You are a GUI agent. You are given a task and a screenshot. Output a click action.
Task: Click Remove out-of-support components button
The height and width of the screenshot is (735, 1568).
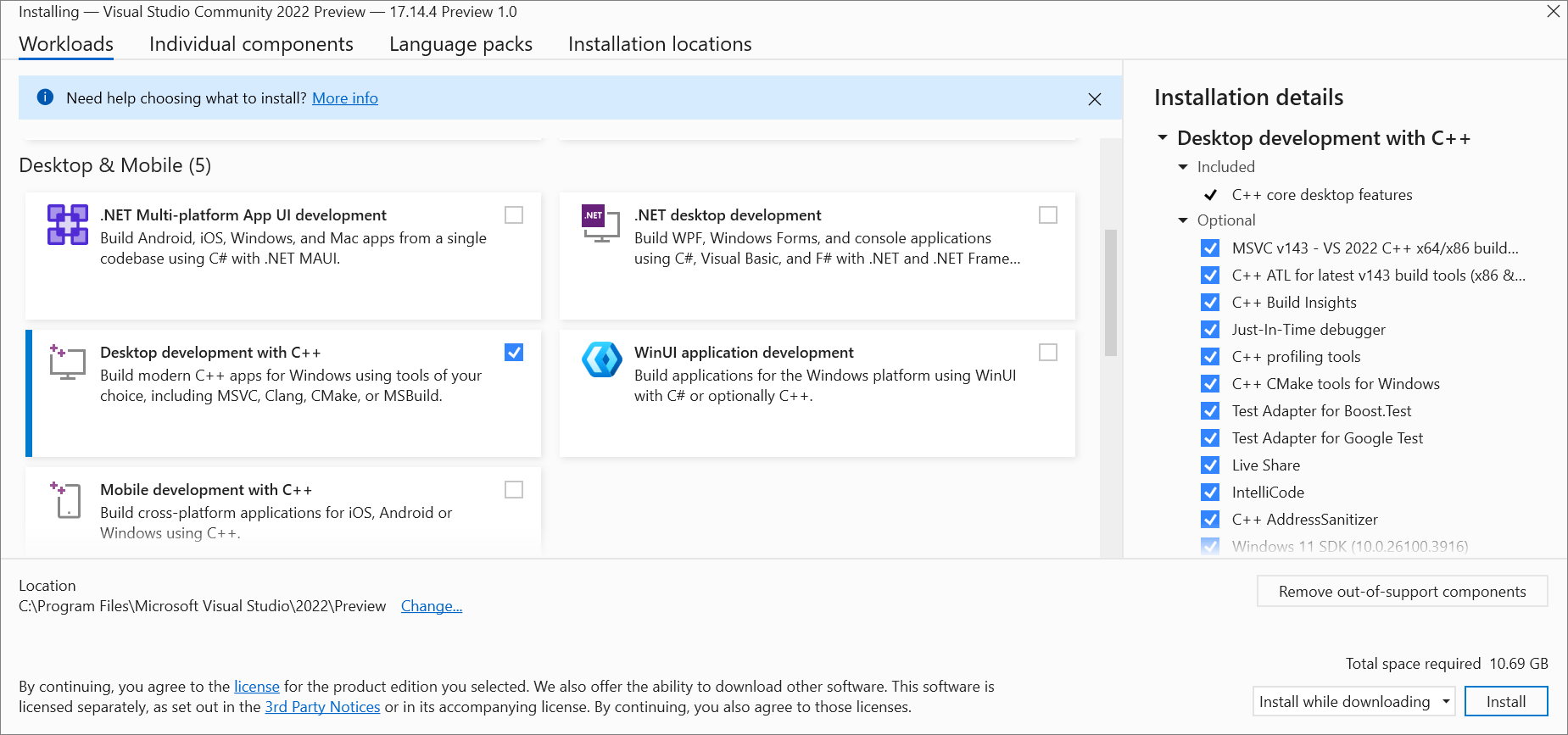[x=1402, y=592]
